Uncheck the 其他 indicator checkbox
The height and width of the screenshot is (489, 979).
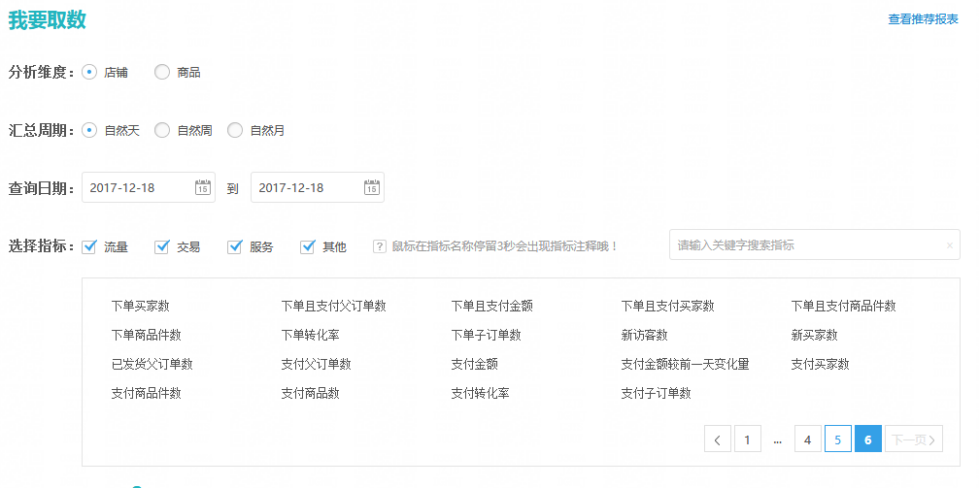307,246
